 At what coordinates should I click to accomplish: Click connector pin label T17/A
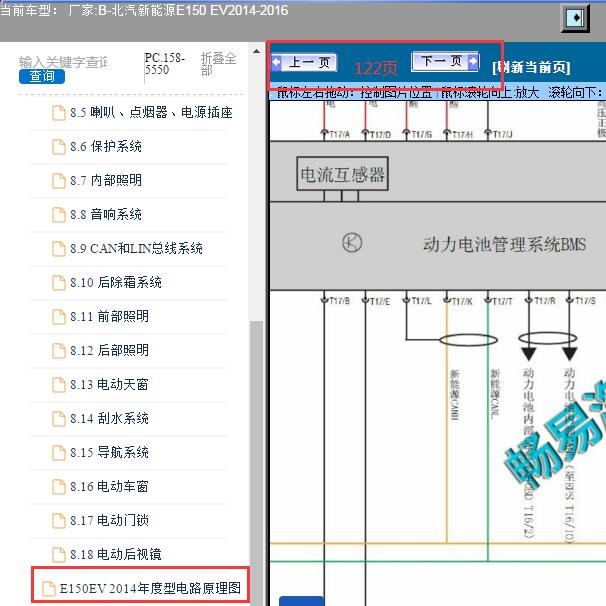pos(340,134)
